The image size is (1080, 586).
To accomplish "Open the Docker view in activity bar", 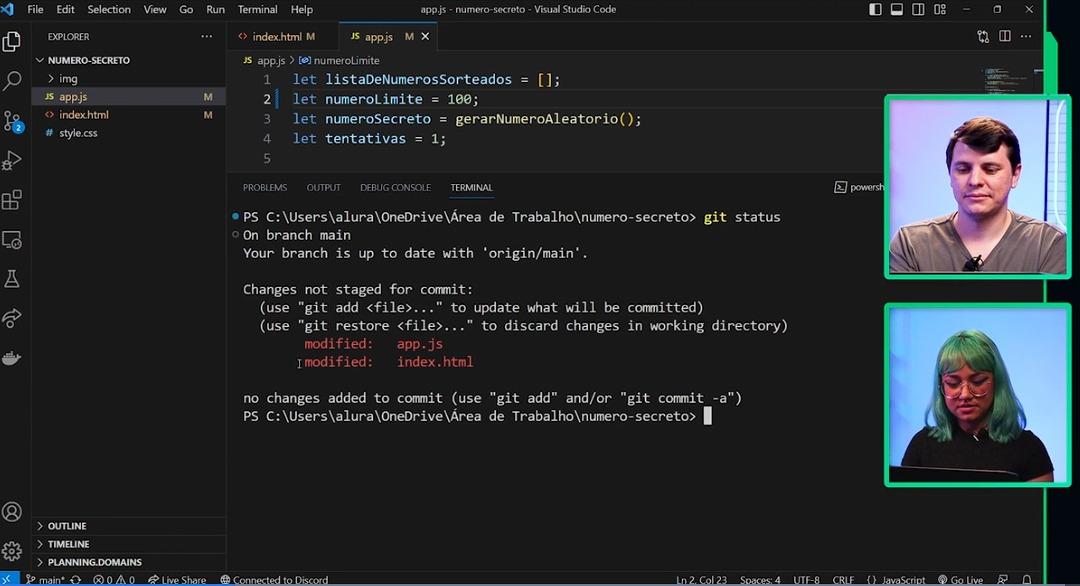I will point(12,358).
